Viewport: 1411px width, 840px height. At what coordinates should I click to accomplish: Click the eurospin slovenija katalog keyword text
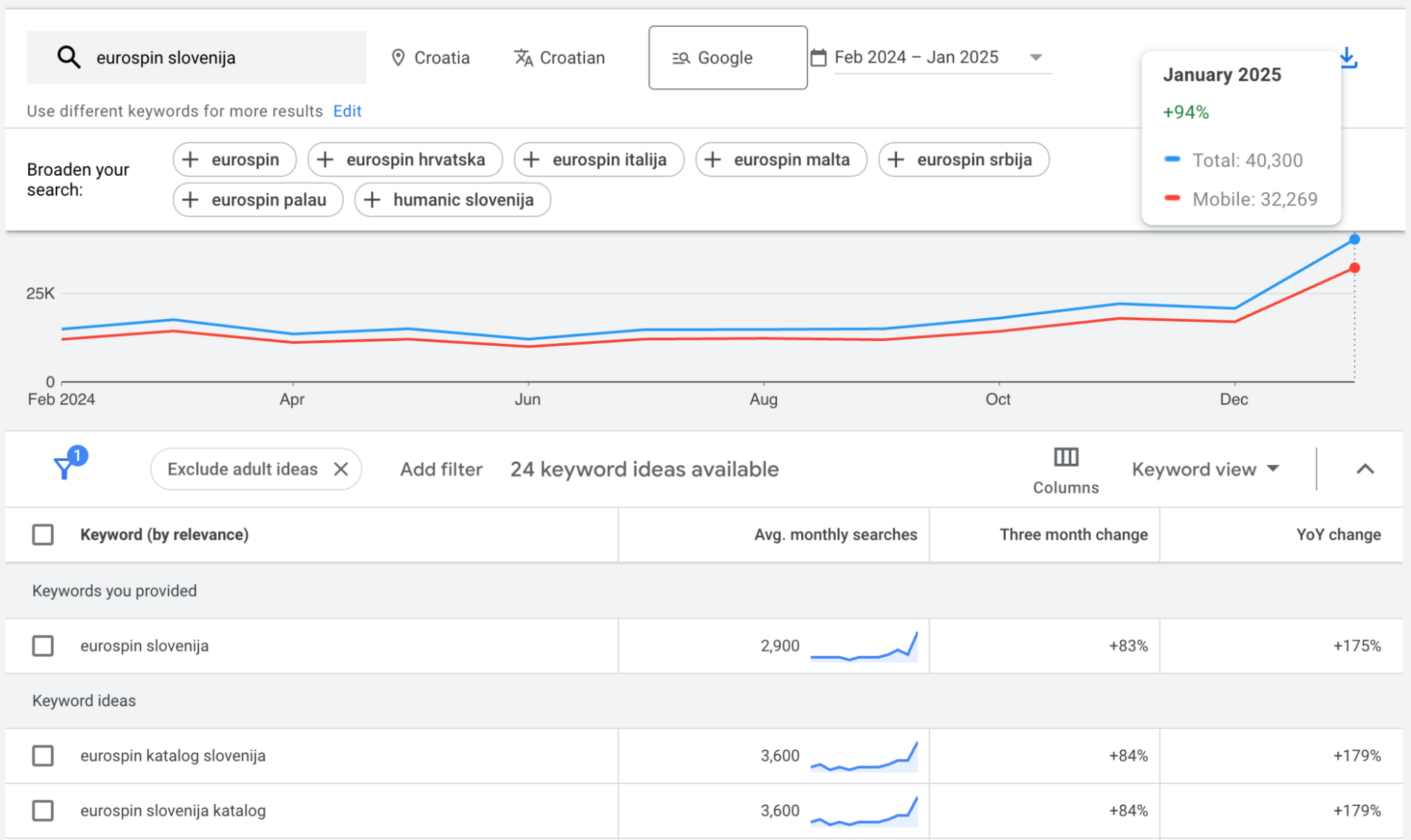tap(173, 811)
